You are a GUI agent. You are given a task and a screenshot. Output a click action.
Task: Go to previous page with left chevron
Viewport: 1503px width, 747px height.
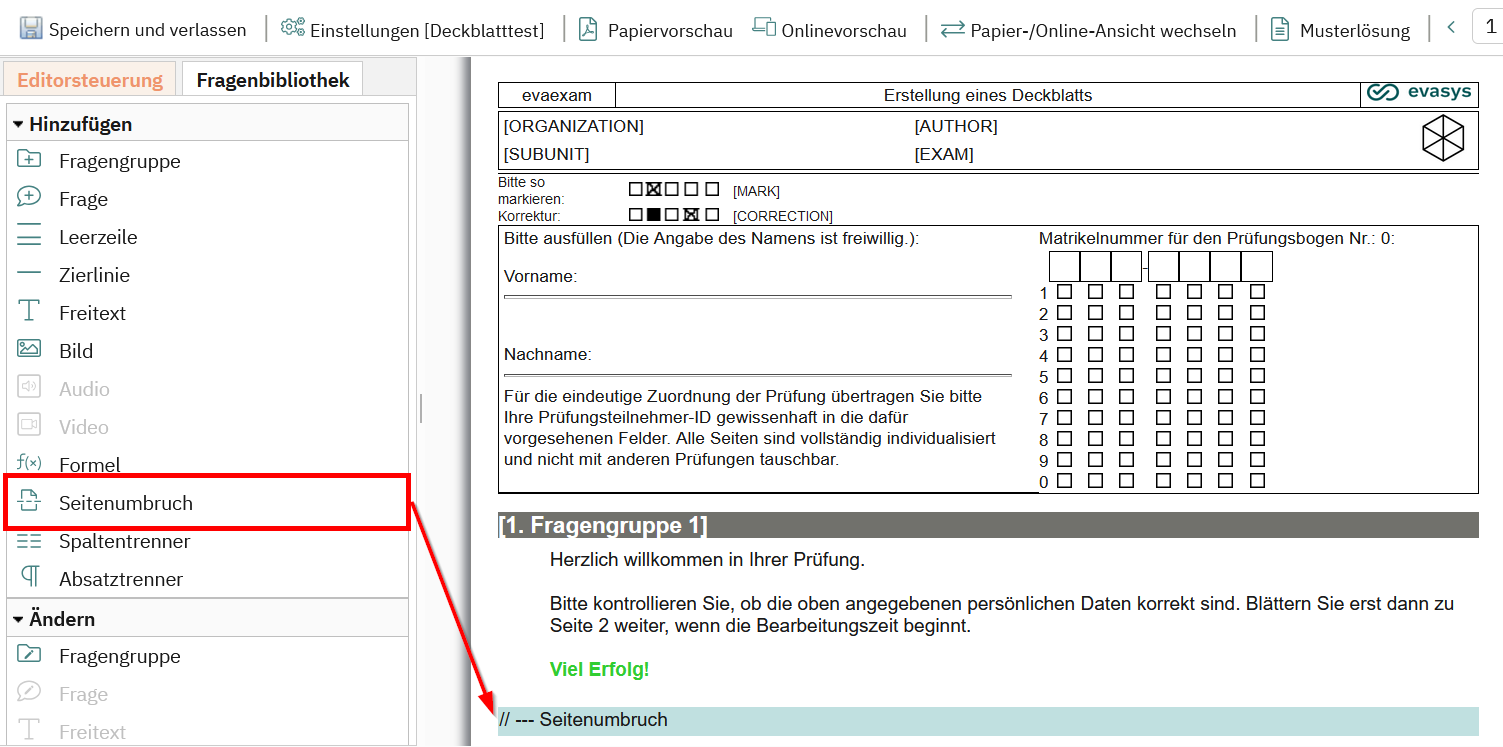pyautogui.click(x=1451, y=28)
